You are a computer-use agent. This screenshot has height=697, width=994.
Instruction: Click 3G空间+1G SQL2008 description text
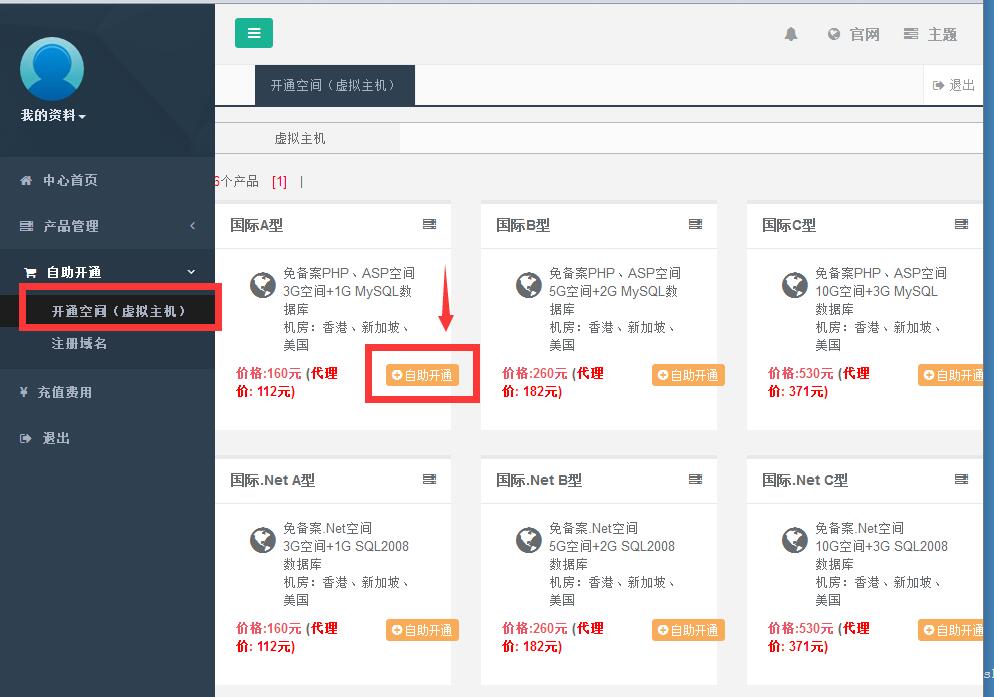(x=346, y=546)
